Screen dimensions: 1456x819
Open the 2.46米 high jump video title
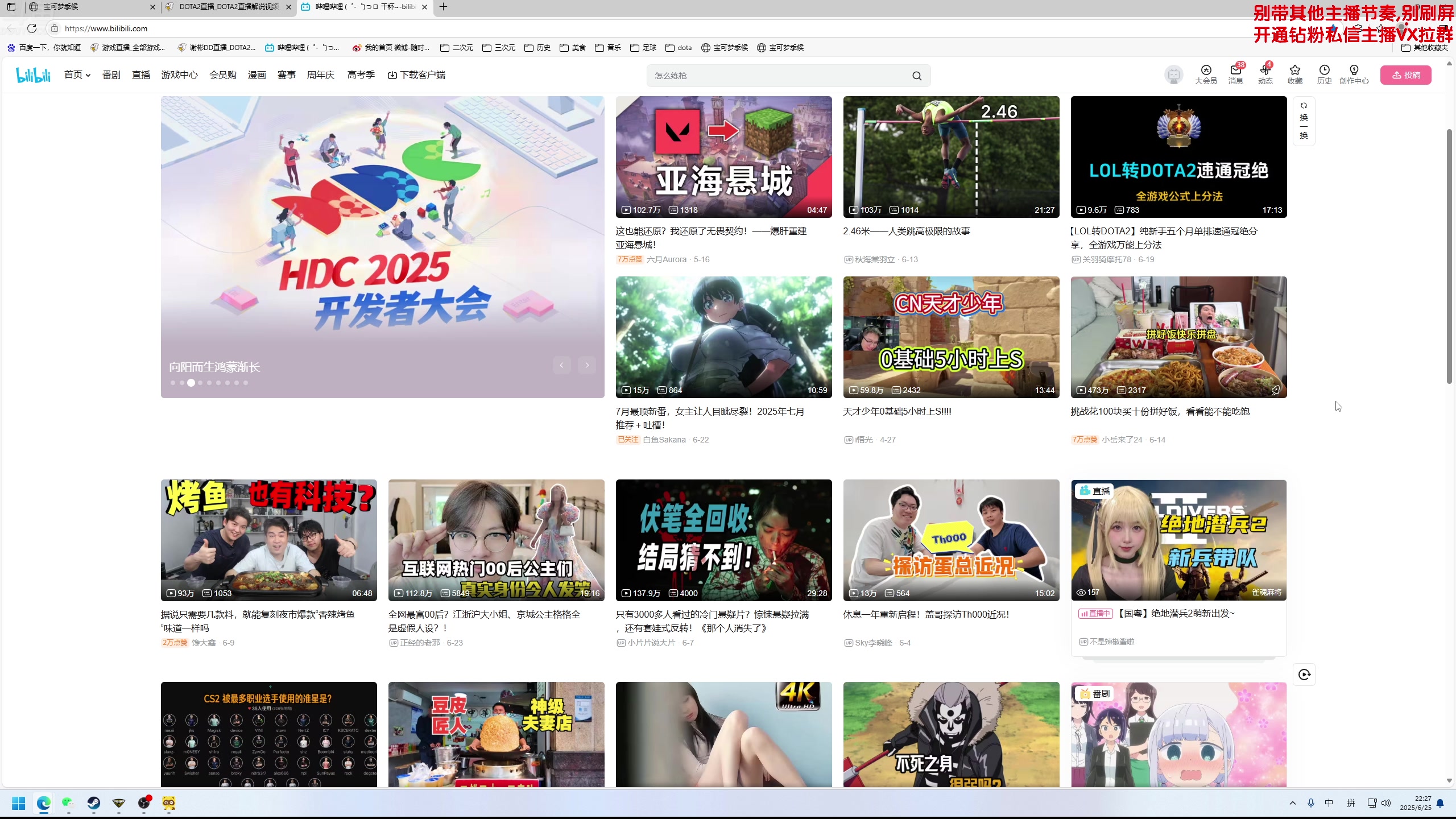tap(907, 231)
